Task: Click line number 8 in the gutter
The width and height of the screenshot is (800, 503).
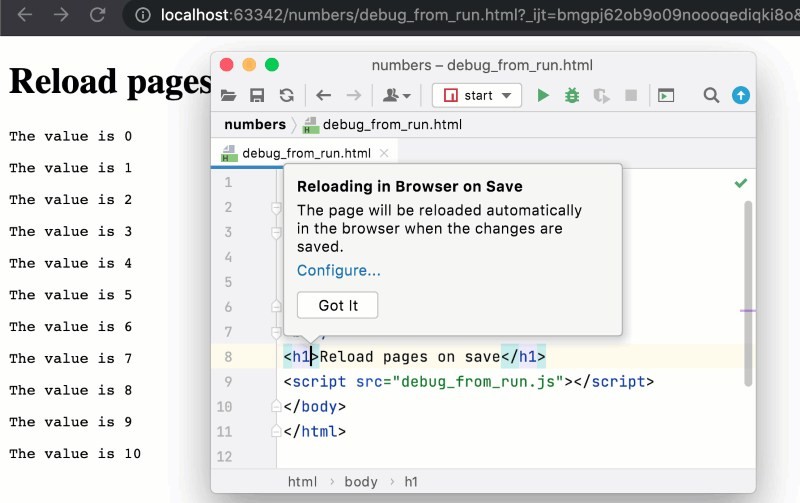Action: click(228, 357)
